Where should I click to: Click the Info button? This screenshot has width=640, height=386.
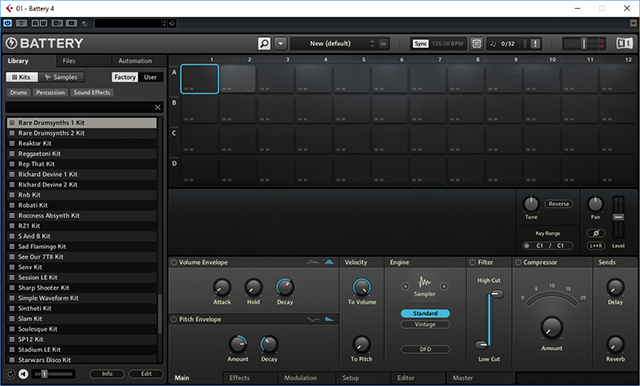pyautogui.click(x=107, y=374)
